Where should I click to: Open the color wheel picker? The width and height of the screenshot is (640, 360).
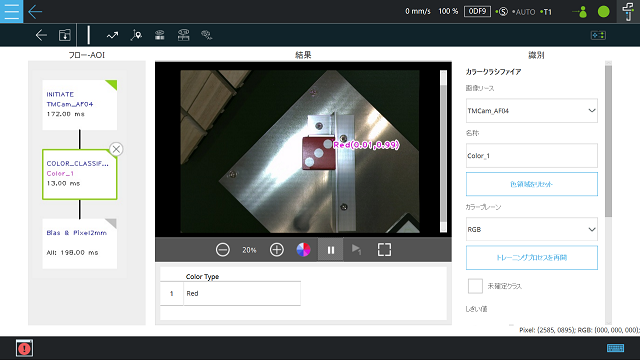(x=303, y=249)
